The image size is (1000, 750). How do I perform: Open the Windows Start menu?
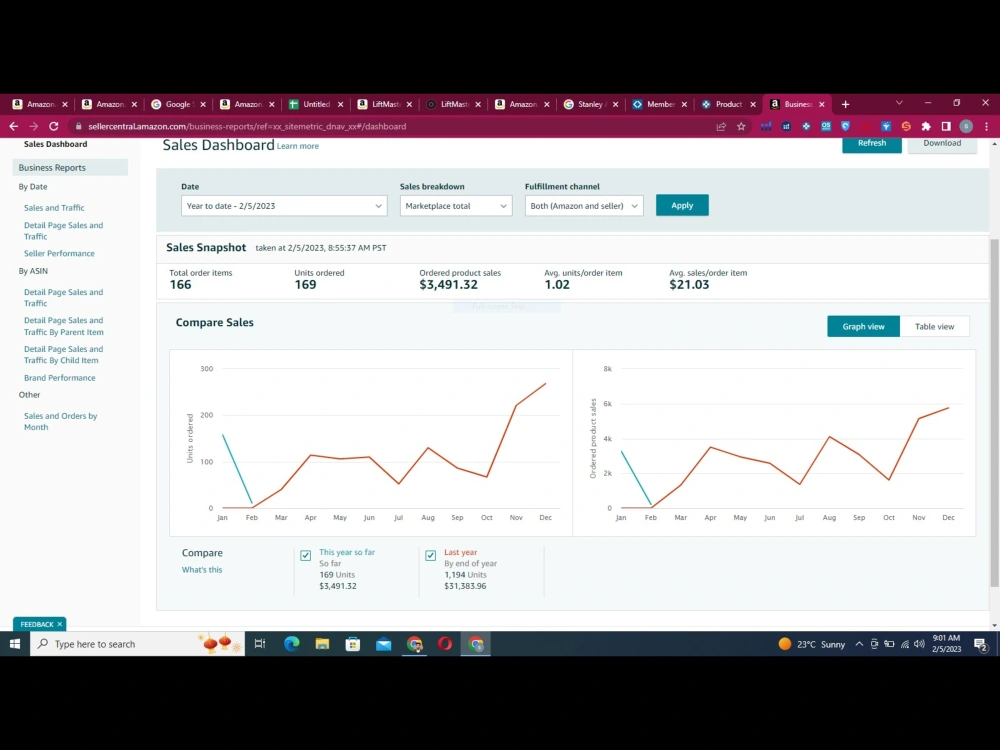pyautogui.click(x=15, y=644)
